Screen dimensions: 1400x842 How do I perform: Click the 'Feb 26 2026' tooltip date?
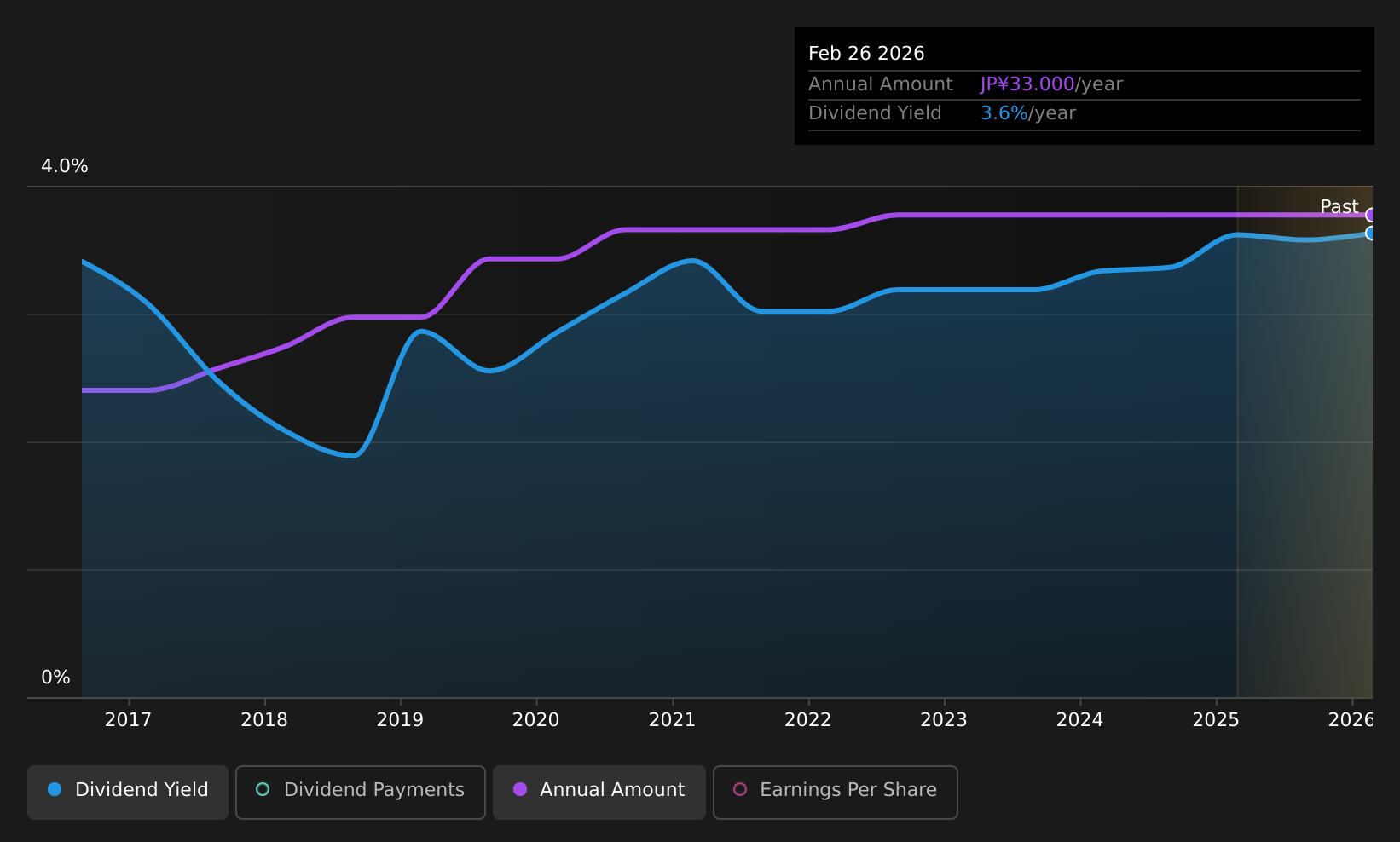[866, 54]
